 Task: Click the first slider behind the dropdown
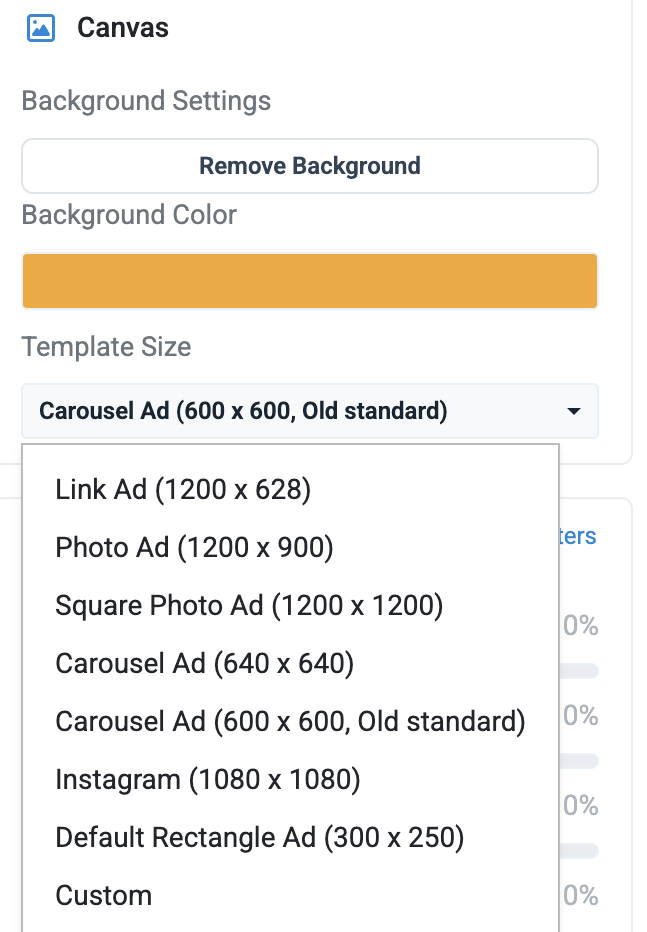[579, 671]
